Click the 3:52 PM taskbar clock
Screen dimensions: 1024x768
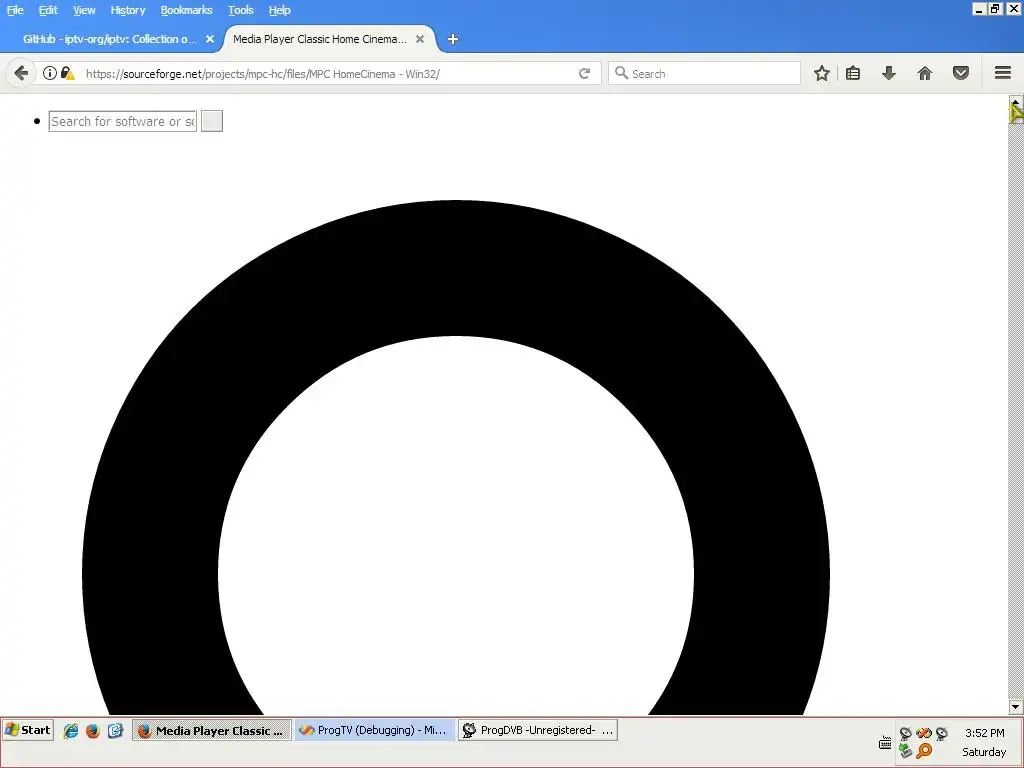[x=985, y=733]
